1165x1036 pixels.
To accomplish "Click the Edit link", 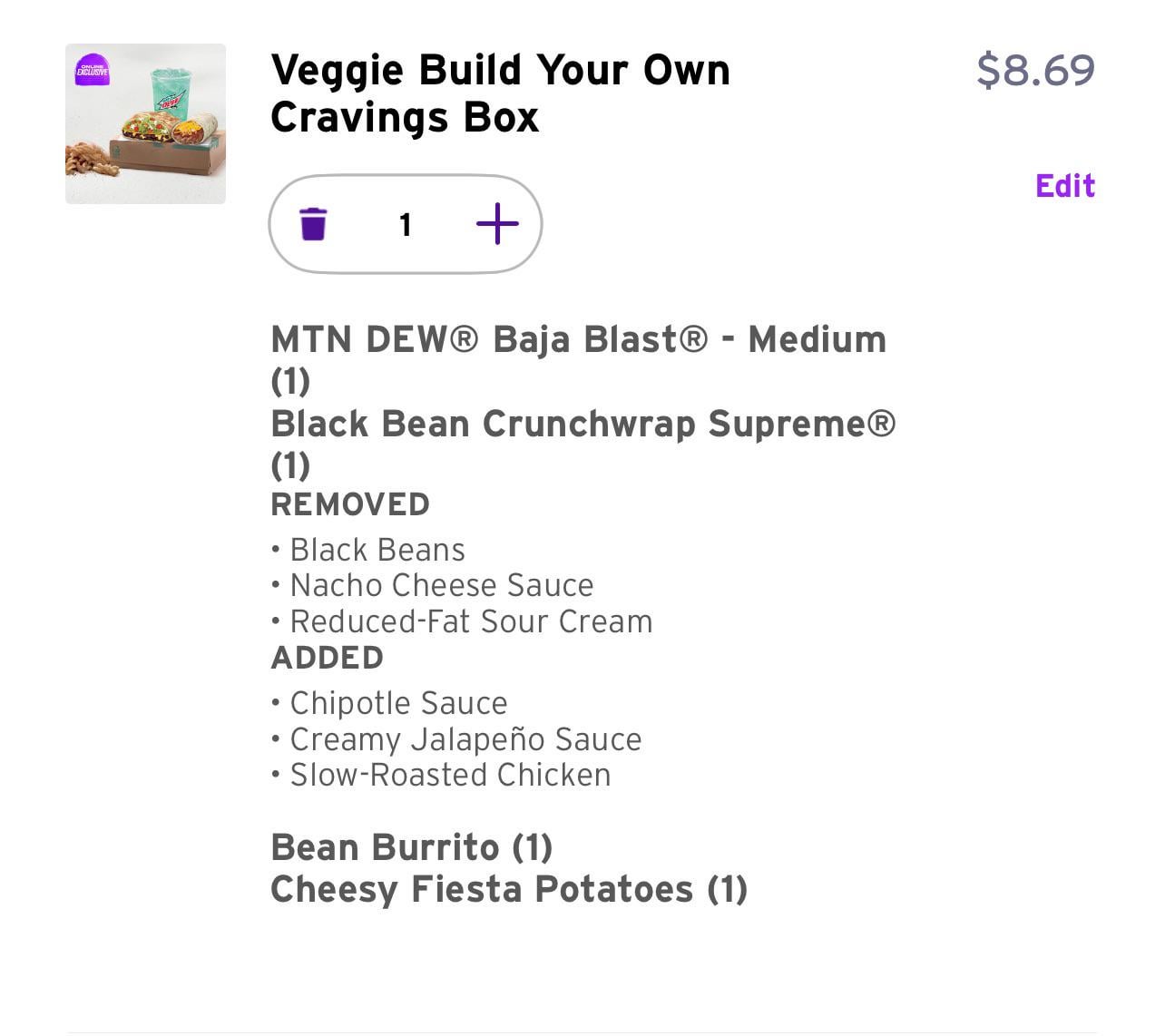I will tap(1065, 186).
